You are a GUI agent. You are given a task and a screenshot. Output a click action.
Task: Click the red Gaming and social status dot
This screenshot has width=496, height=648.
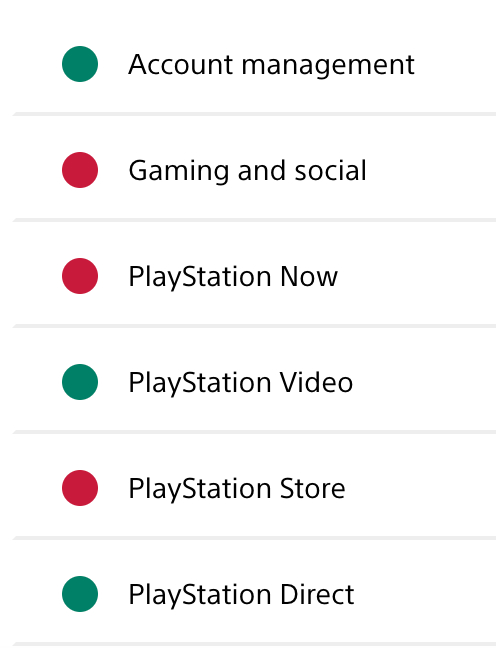tap(80, 170)
